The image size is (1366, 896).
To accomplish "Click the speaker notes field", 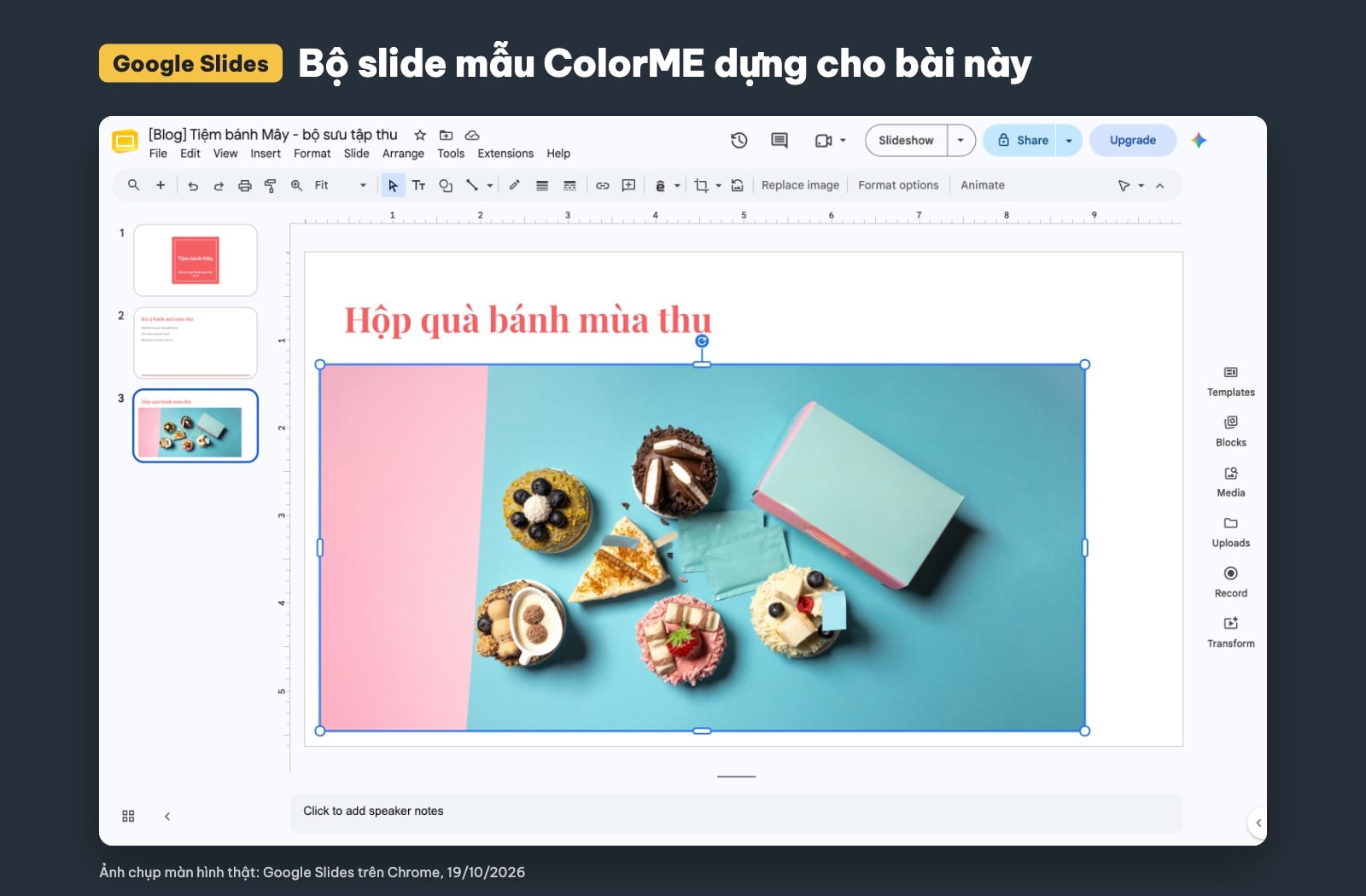I will click(x=736, y=812).
